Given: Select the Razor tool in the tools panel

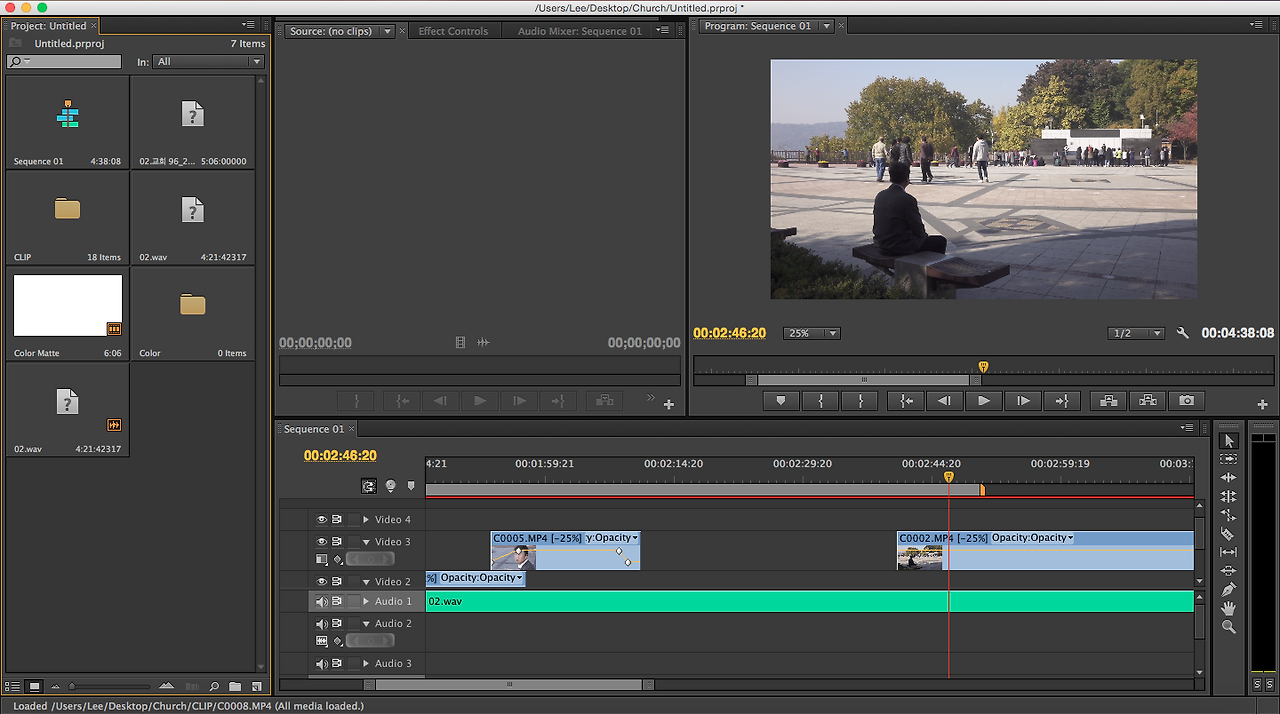Looking at the screenshot, I should pyautogui.click(x=1229, y=534).
